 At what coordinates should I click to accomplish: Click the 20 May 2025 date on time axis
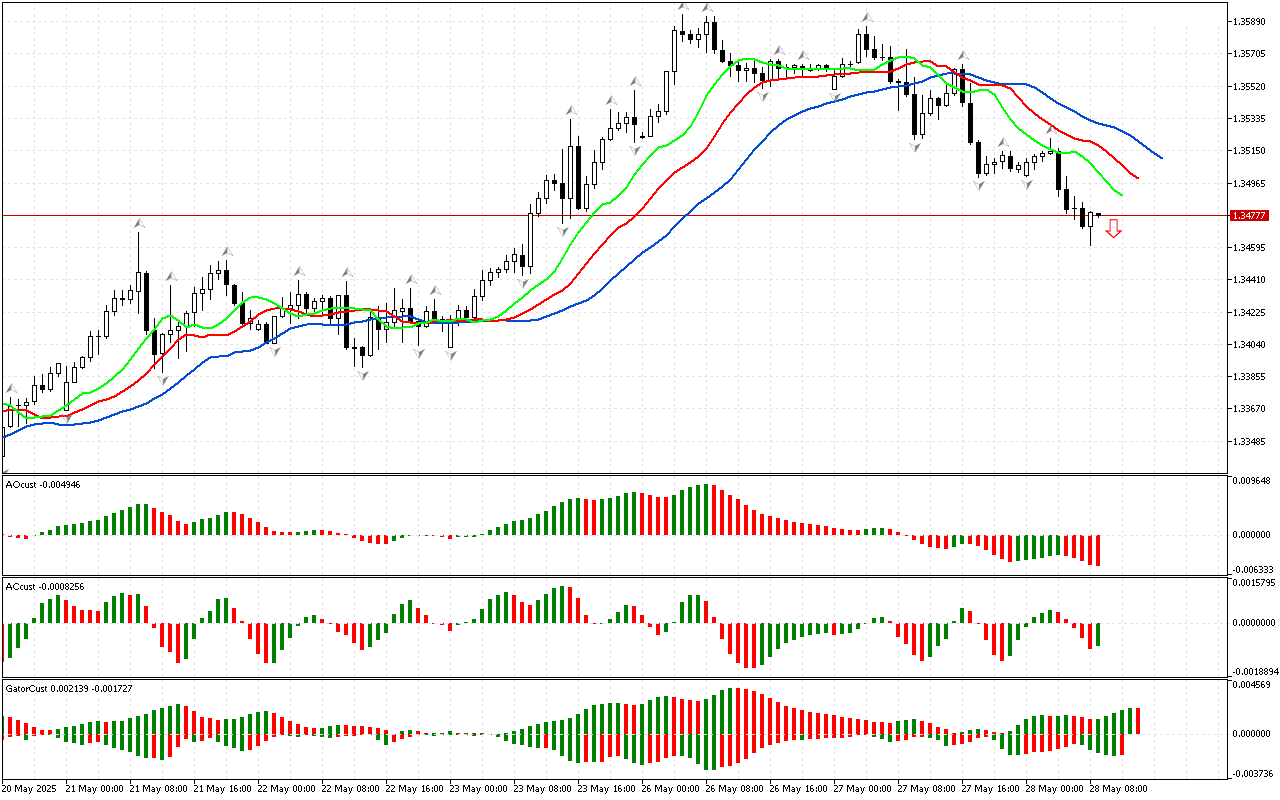[31, 789]
